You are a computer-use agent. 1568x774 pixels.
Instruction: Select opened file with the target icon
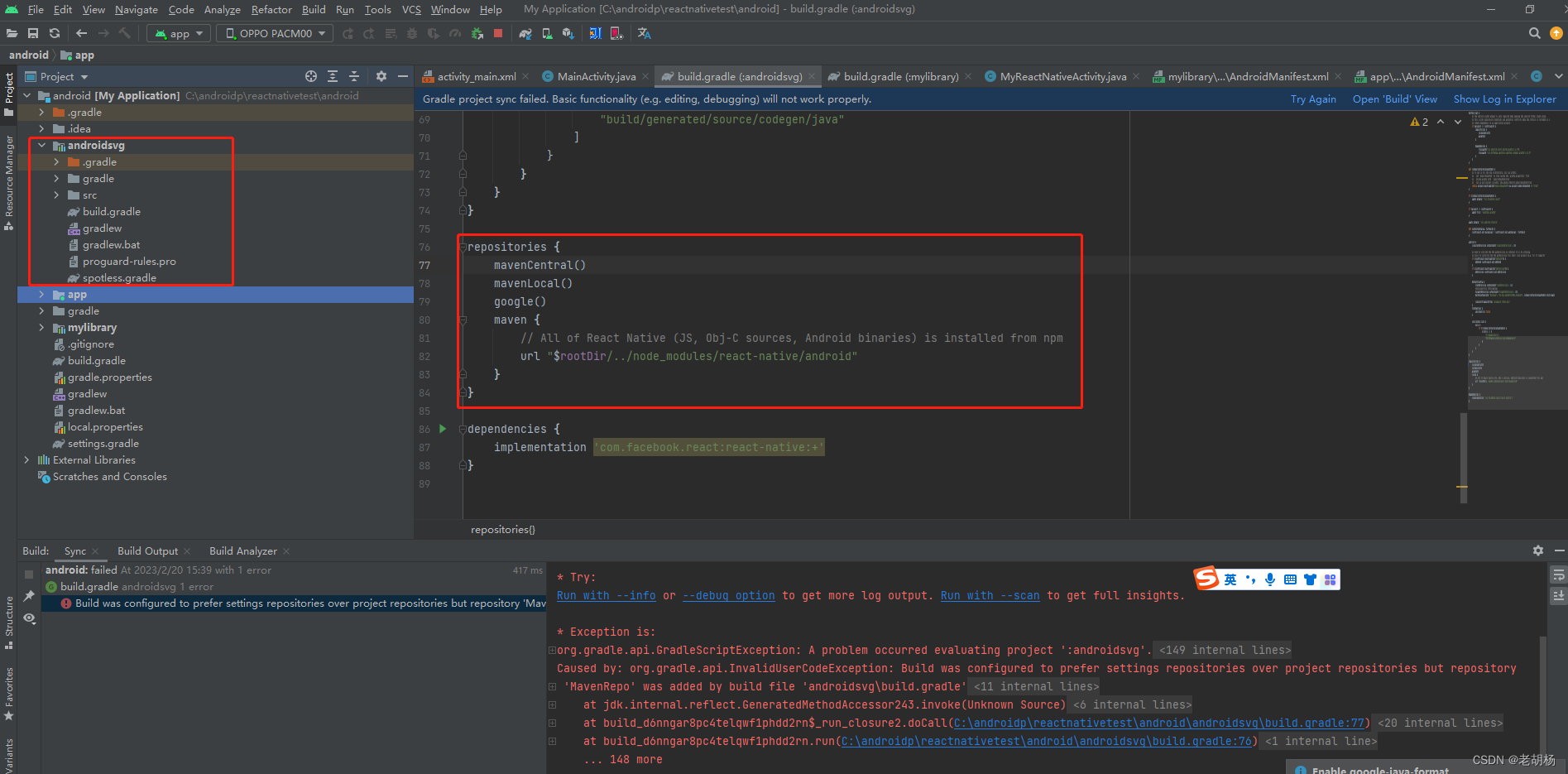[x=311, y=76]
